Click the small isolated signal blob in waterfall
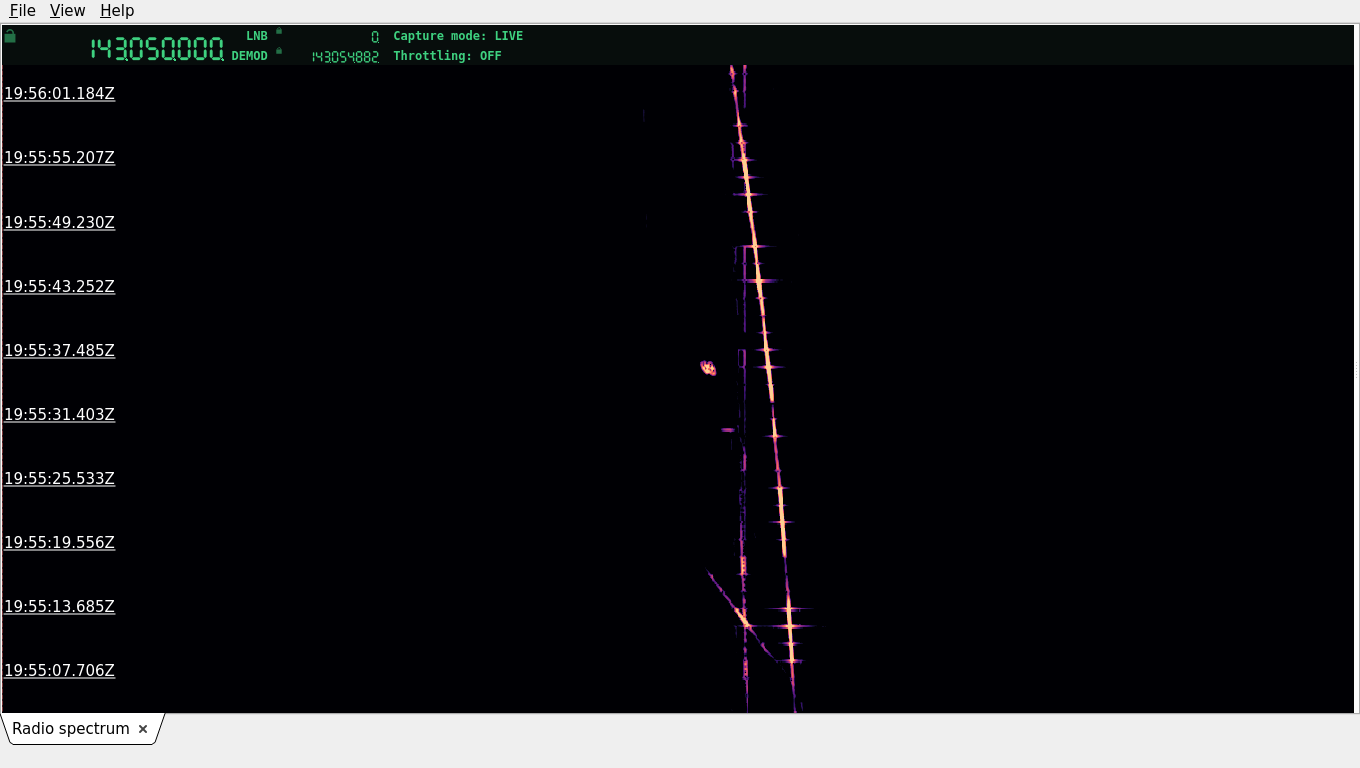 (708, 368)
